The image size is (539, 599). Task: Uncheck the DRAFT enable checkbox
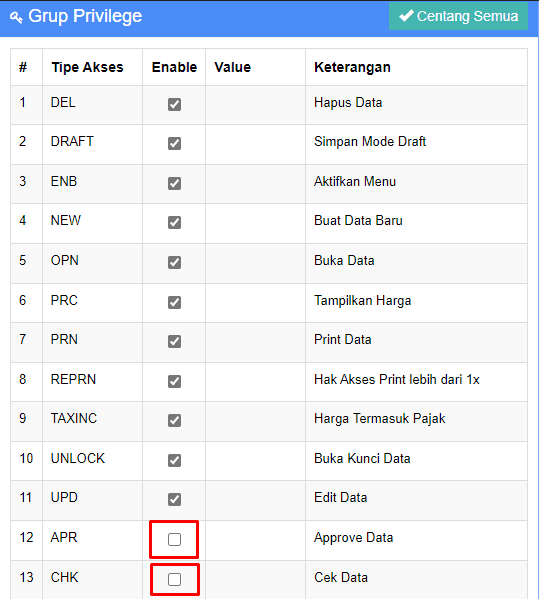(175, 144)
